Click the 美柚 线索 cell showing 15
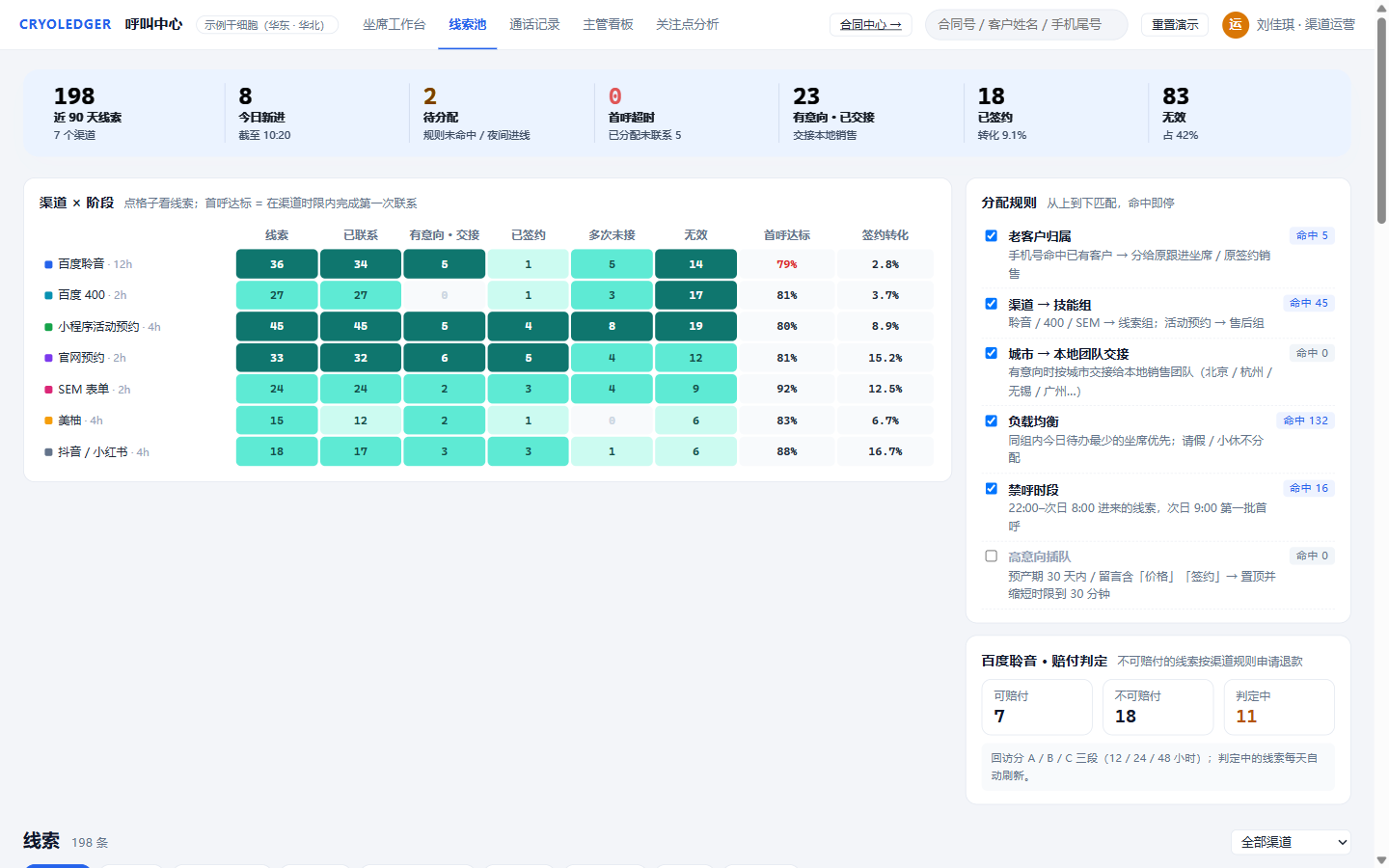1389x868 pixels. 277,420
